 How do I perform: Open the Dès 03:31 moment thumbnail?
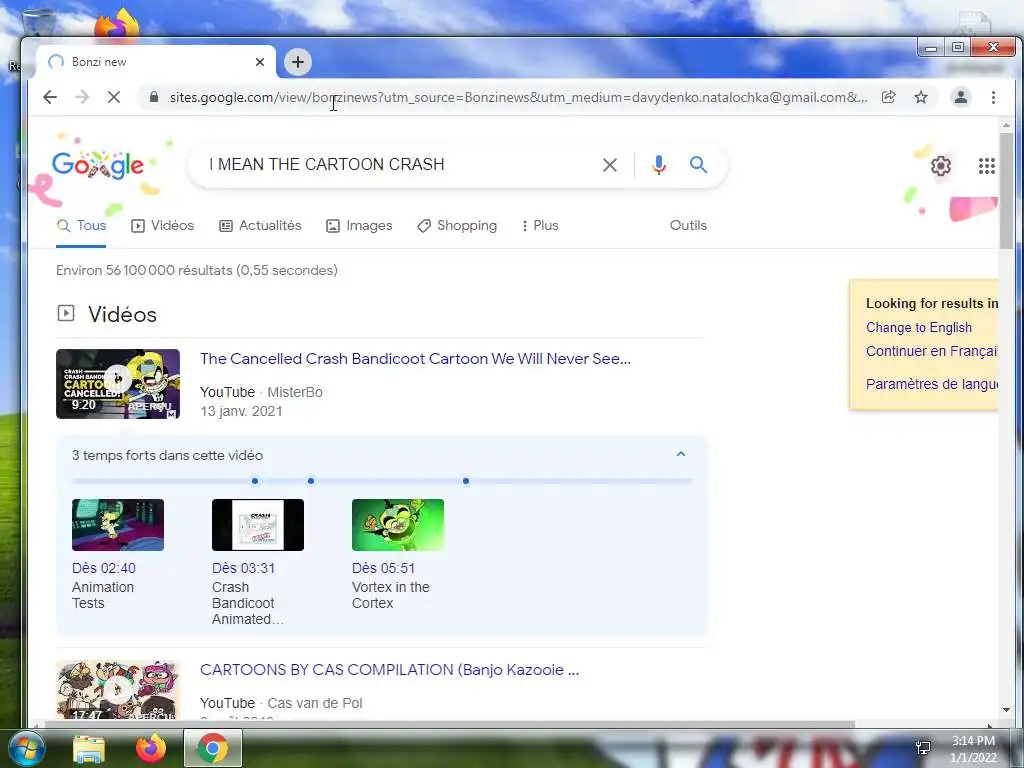[x=258, y=525]
